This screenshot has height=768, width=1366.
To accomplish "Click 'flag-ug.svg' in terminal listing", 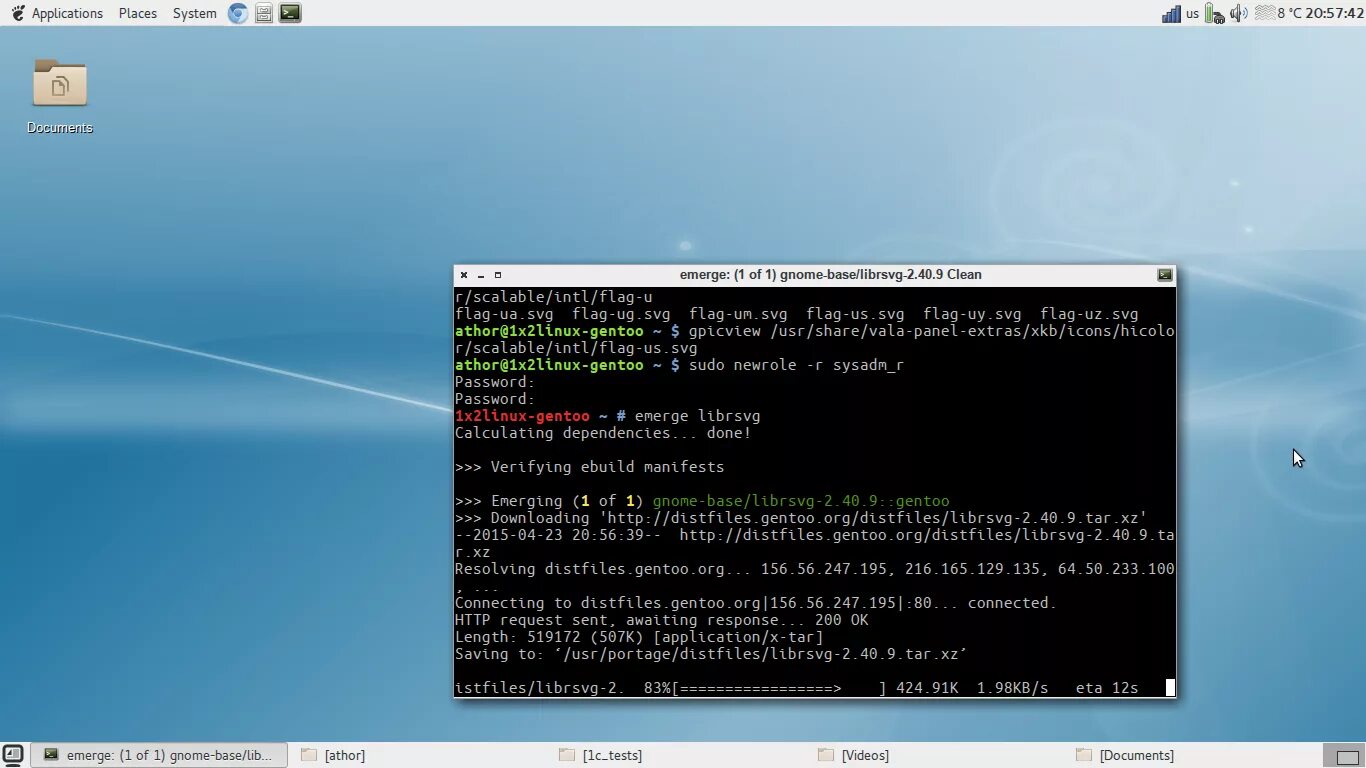I will tap(621, 314).
